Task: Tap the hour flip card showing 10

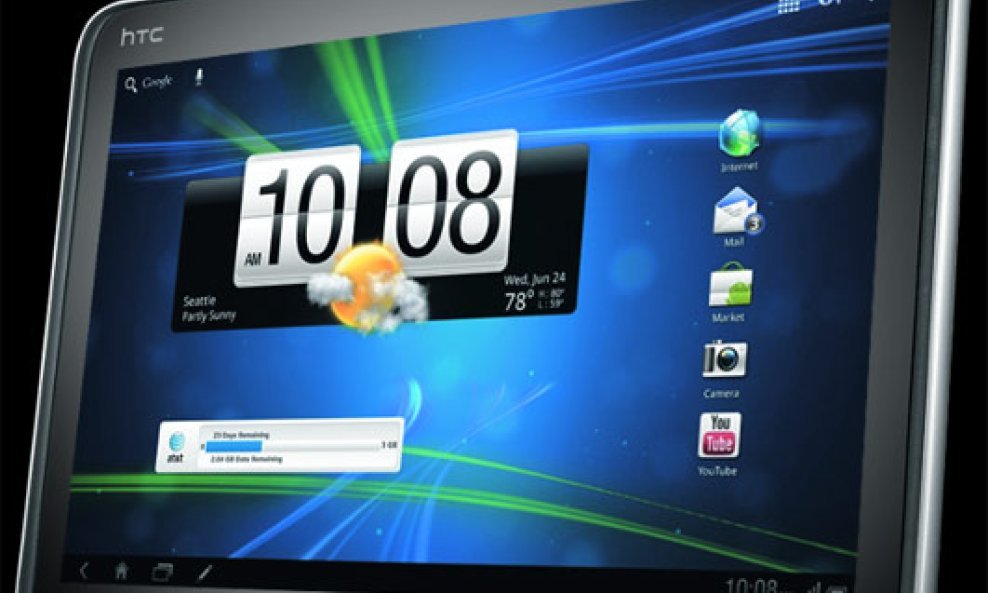Action: pos(296,214)
